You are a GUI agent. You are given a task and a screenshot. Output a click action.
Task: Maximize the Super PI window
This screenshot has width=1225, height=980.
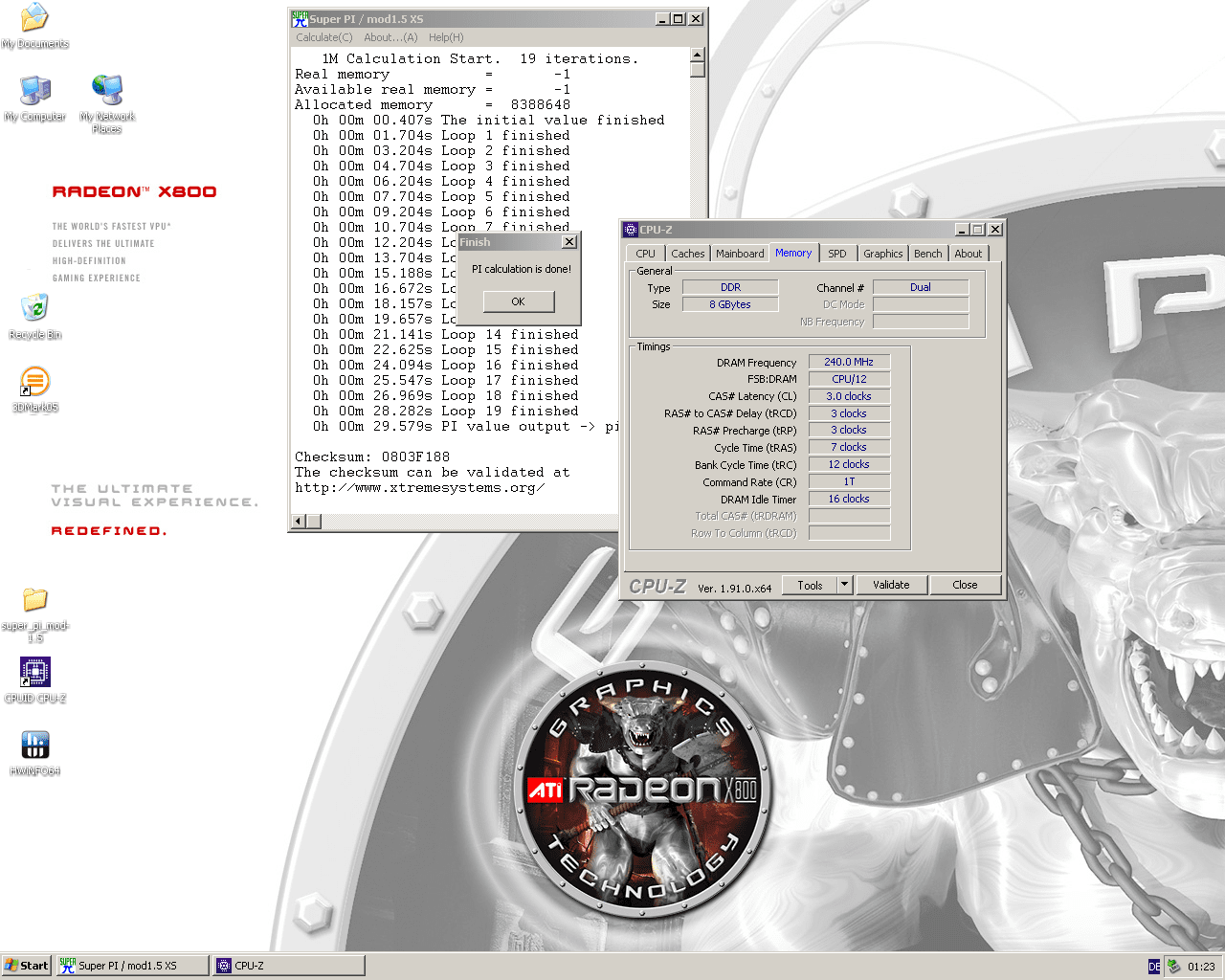coord(679,18)
